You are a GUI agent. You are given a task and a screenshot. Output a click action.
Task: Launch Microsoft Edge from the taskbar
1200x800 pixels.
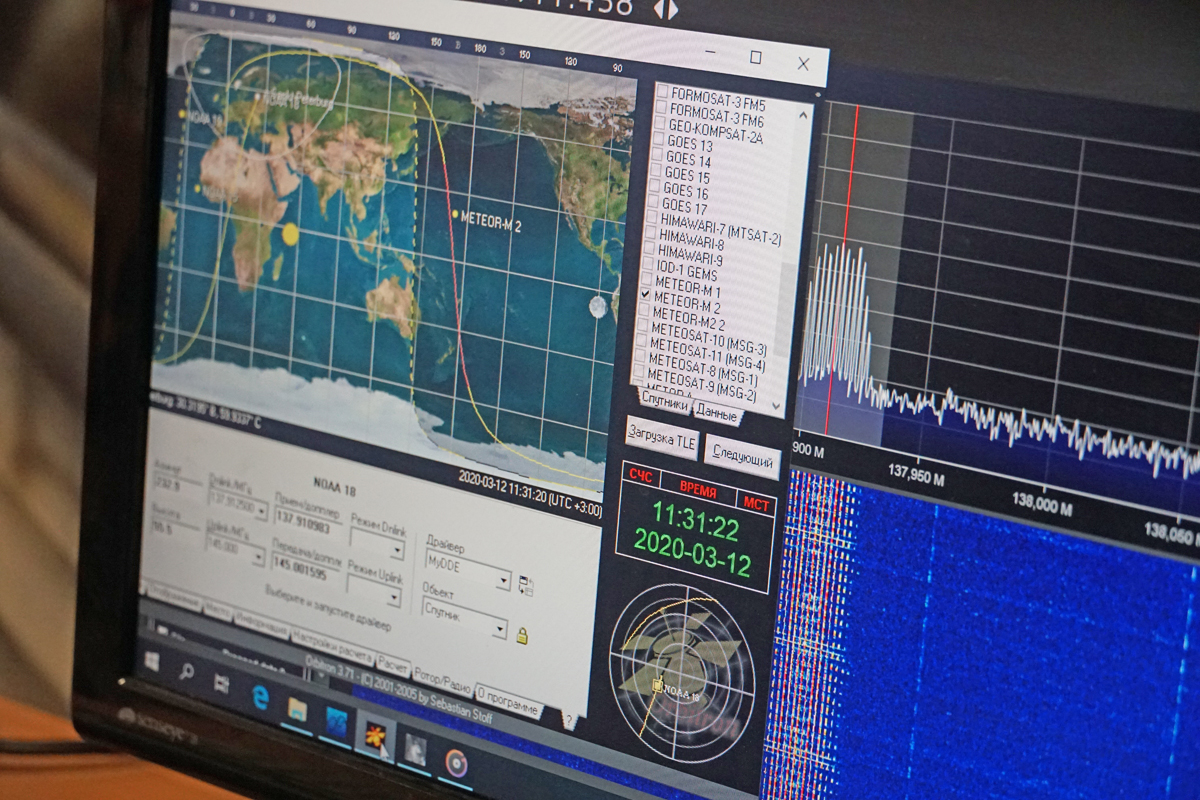click(x=260, y=698)
